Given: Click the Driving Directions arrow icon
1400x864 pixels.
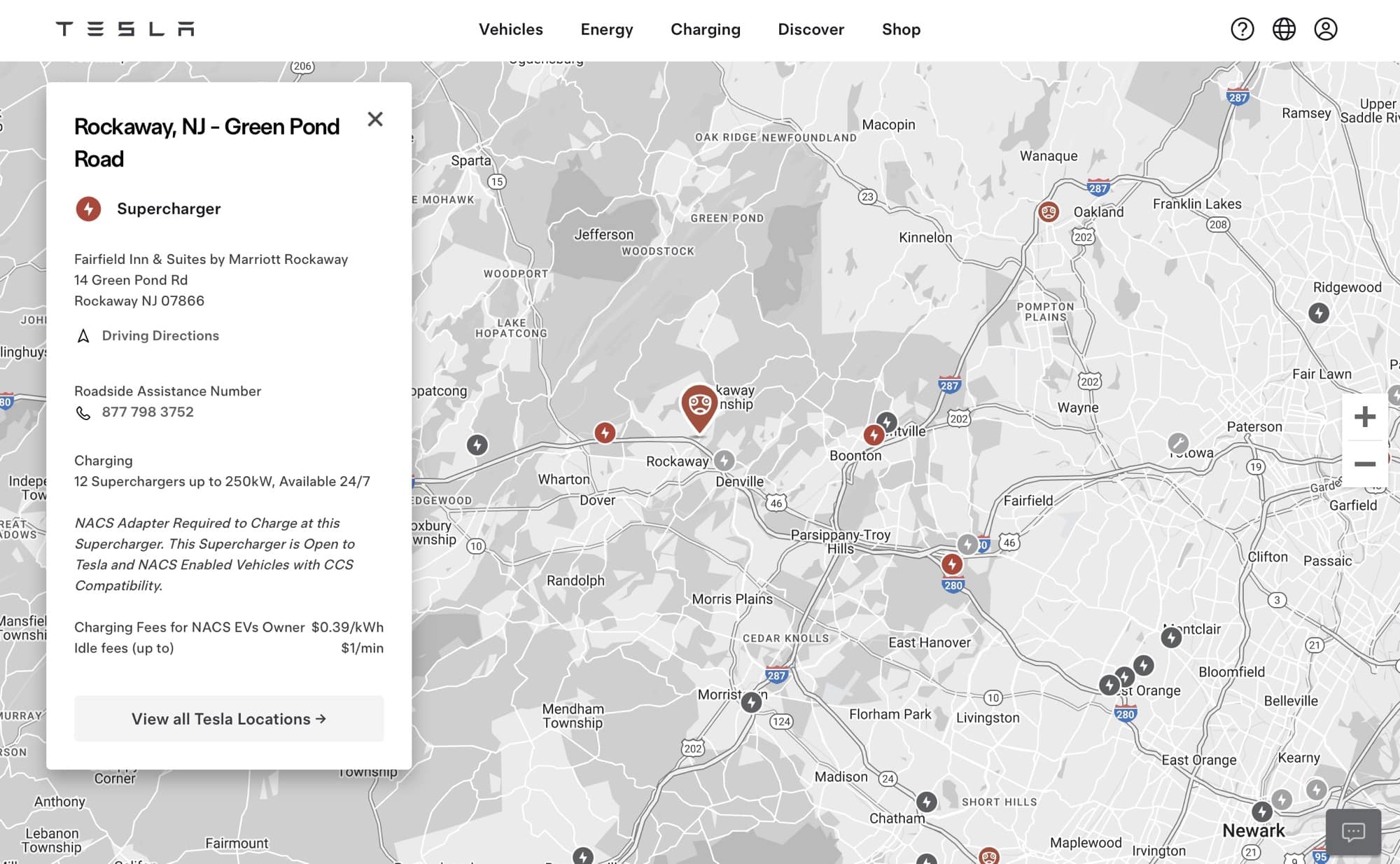Looking at the screenshot, I should (x=83, y=336).
